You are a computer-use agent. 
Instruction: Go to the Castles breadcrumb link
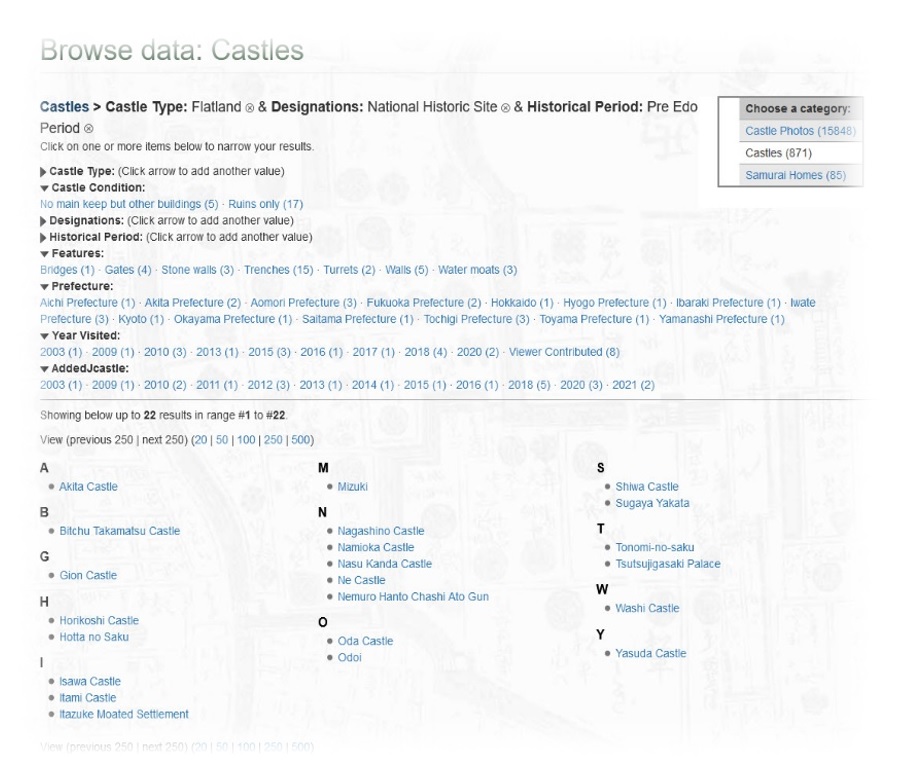[64, 107]
